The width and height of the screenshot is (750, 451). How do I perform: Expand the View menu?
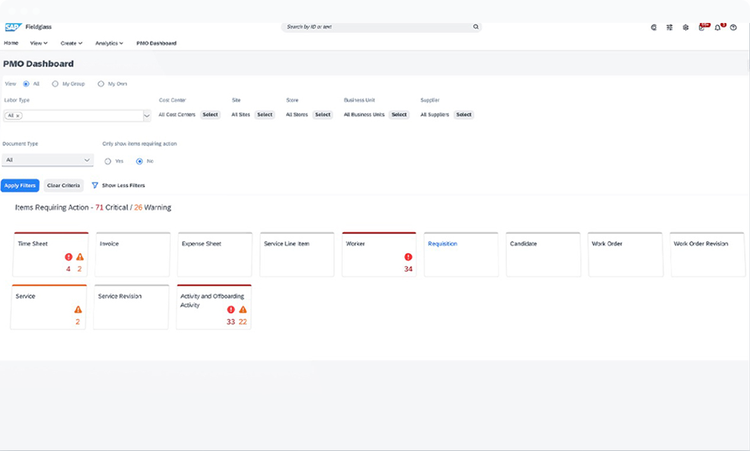(39, 43)
